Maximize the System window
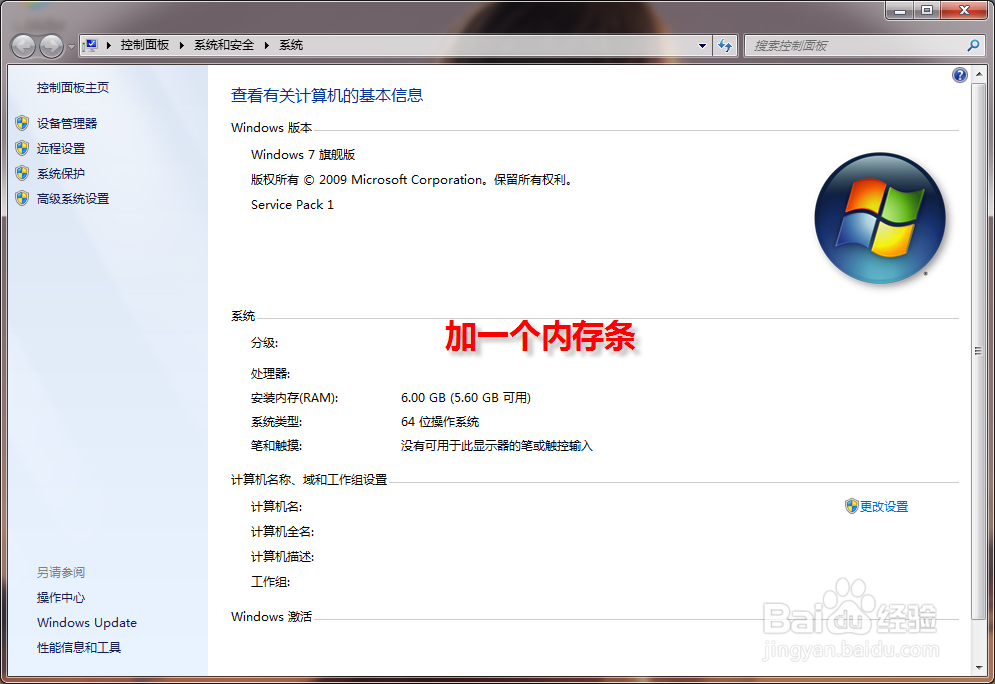Viewport: 995px width, 684px height. [x=927, y=10]
